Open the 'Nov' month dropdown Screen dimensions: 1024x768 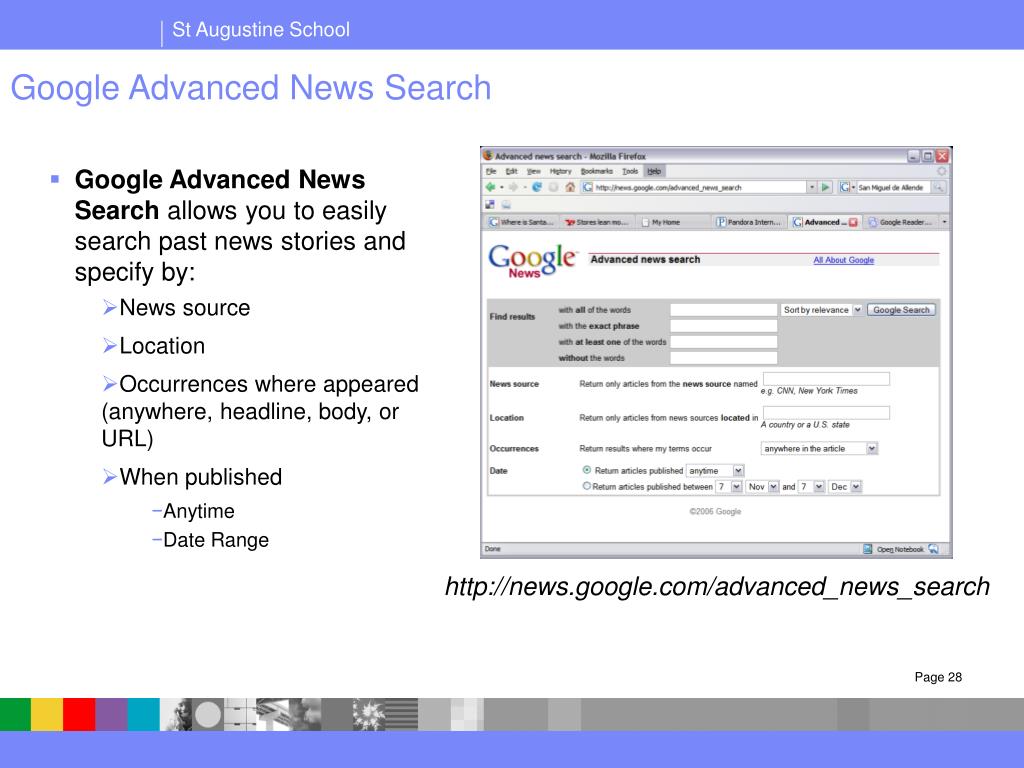coord(762,487)
